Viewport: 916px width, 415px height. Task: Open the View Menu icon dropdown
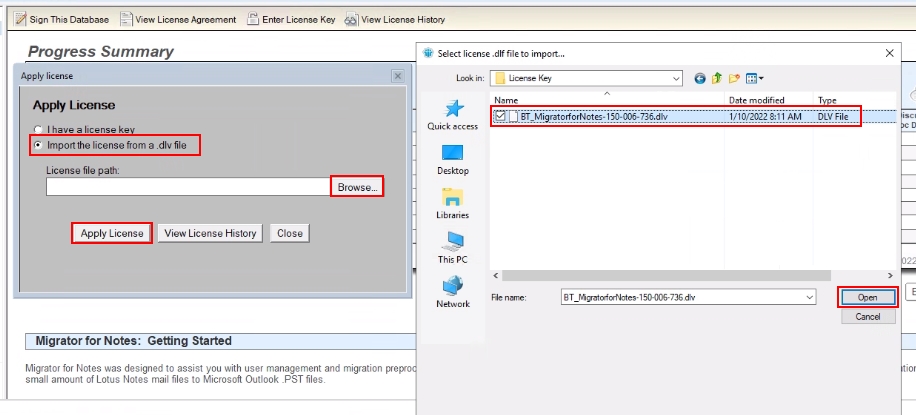[x=755, y=78]
